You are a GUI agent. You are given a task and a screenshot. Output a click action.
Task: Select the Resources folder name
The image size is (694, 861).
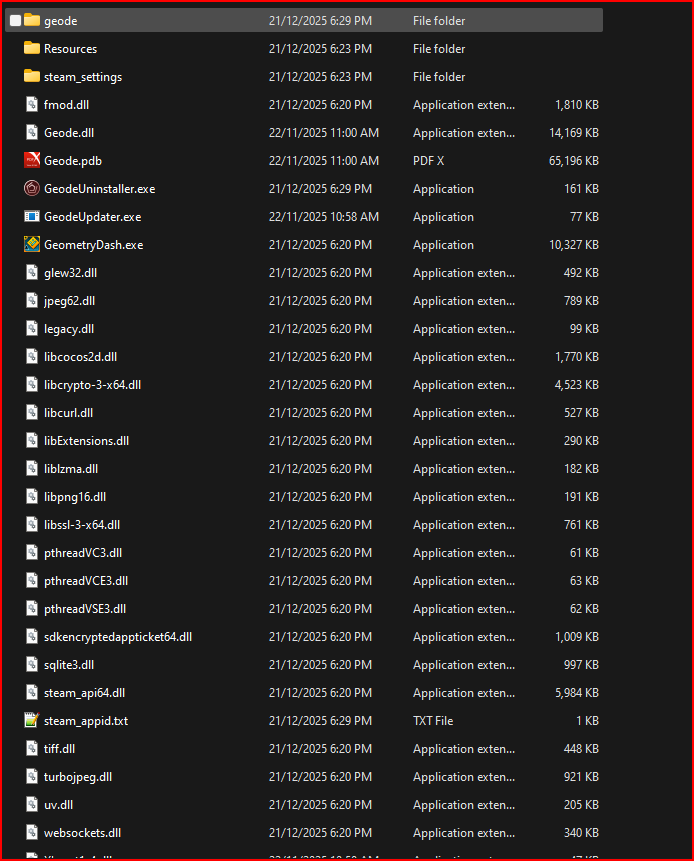click(70, 49)
